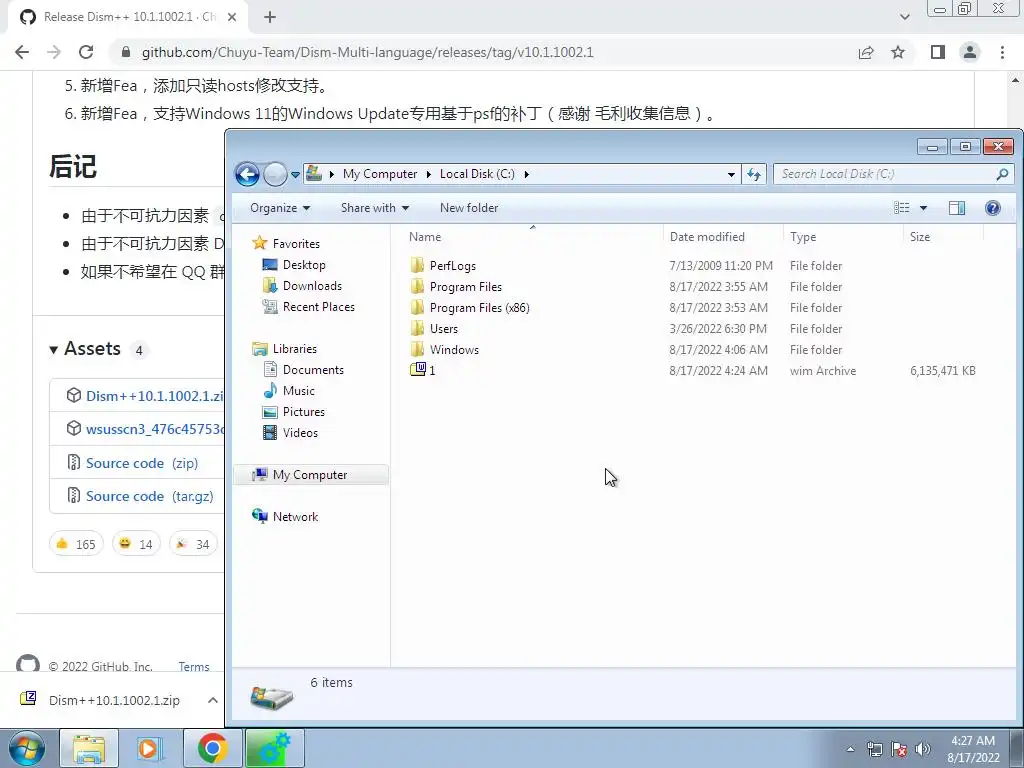Image resolution: width=1024 pixels, height=768 pixels.
Task: Bookmark this page with the star icon
Action: [898, 52]
